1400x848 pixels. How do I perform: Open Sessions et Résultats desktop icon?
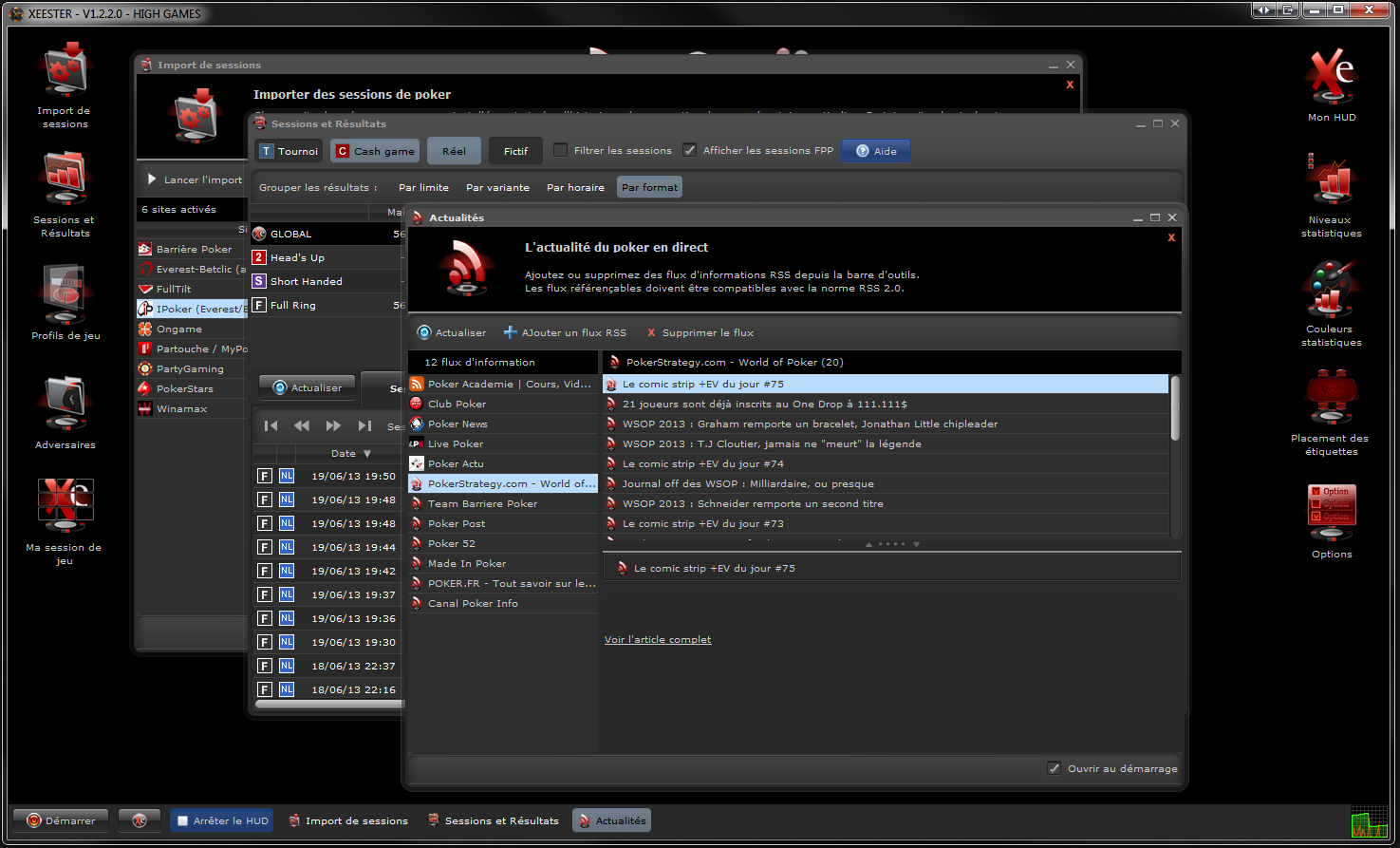(65, 194)
